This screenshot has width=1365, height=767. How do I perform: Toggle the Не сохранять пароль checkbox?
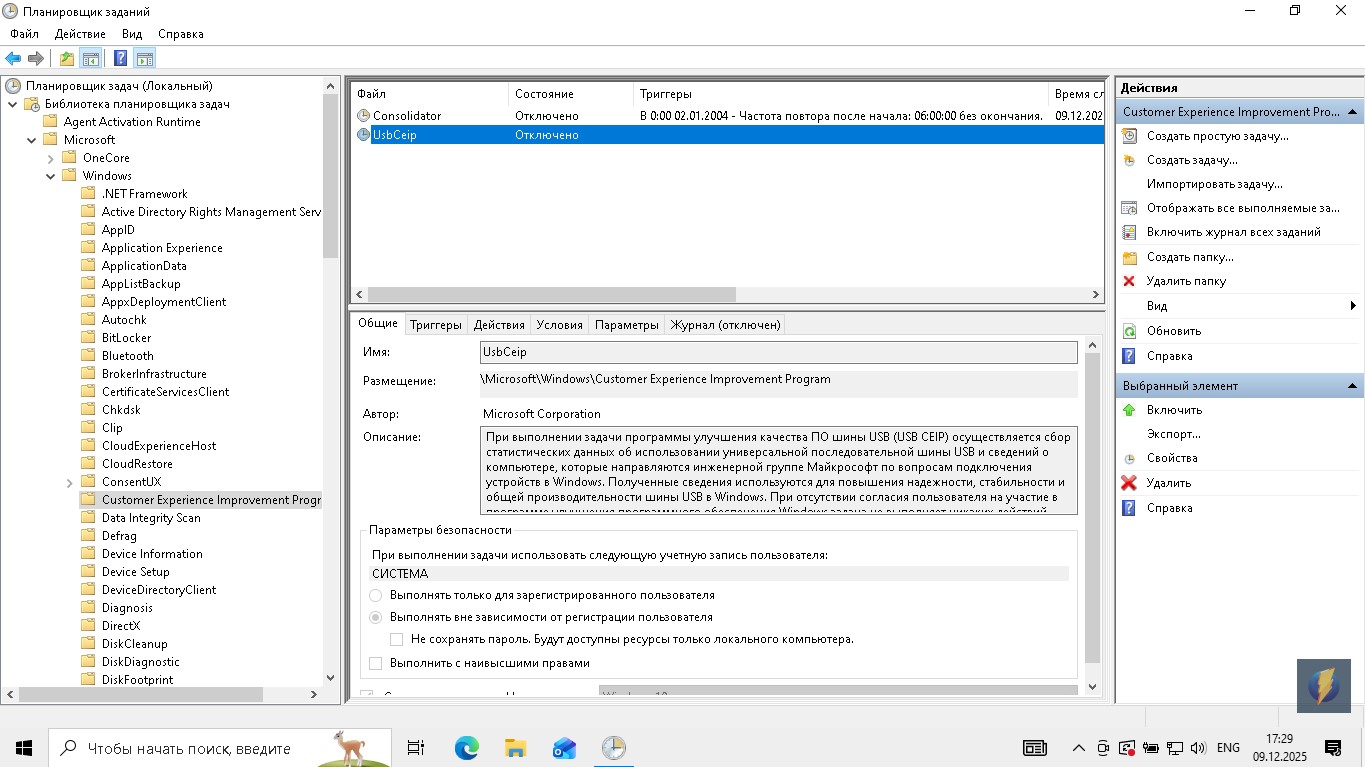pyautogui.click(x=397, y=639)
